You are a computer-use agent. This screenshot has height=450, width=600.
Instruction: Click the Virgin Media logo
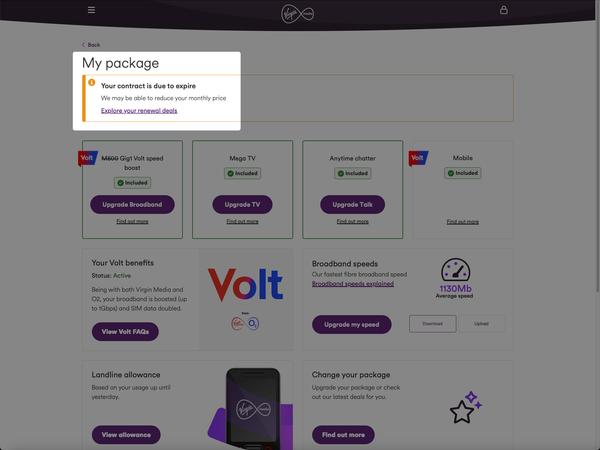[298, 12]
